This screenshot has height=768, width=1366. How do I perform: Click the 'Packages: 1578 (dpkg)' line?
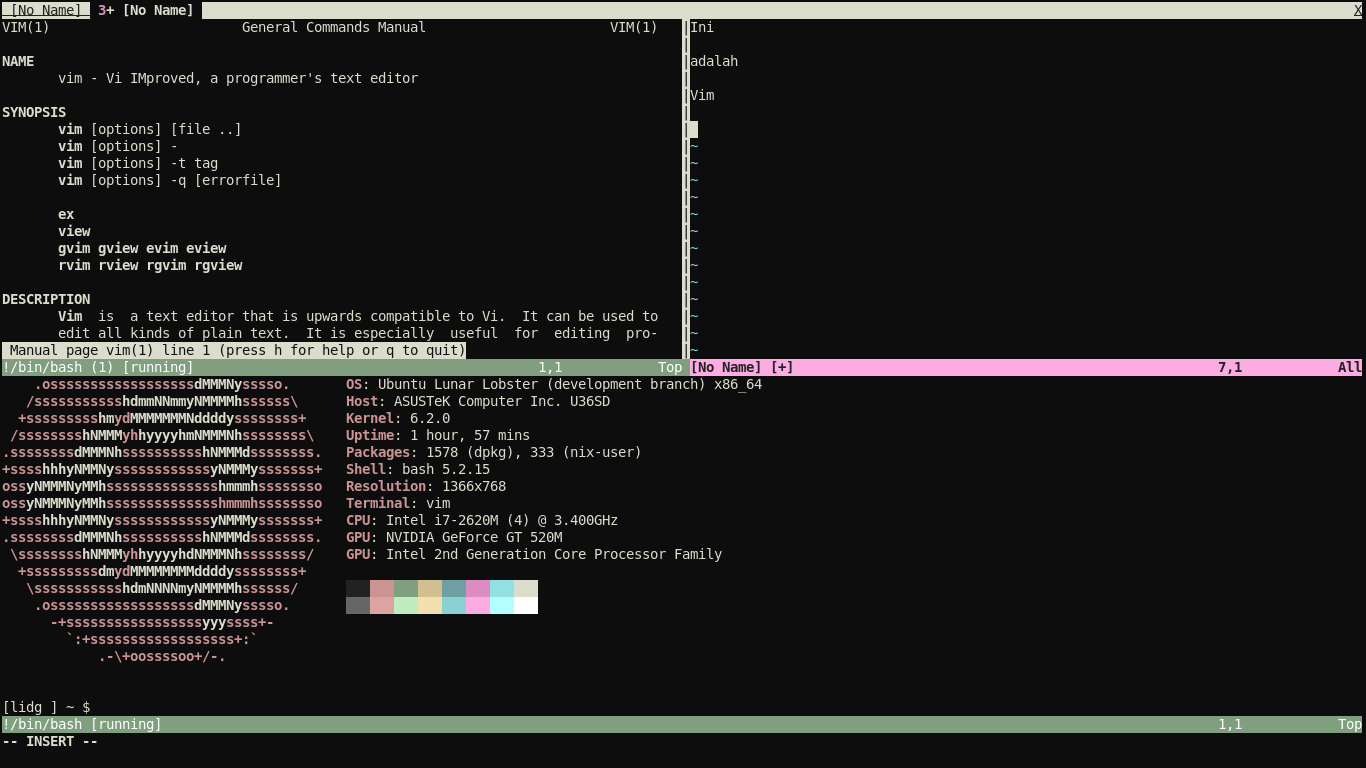[x=494, y=452]
